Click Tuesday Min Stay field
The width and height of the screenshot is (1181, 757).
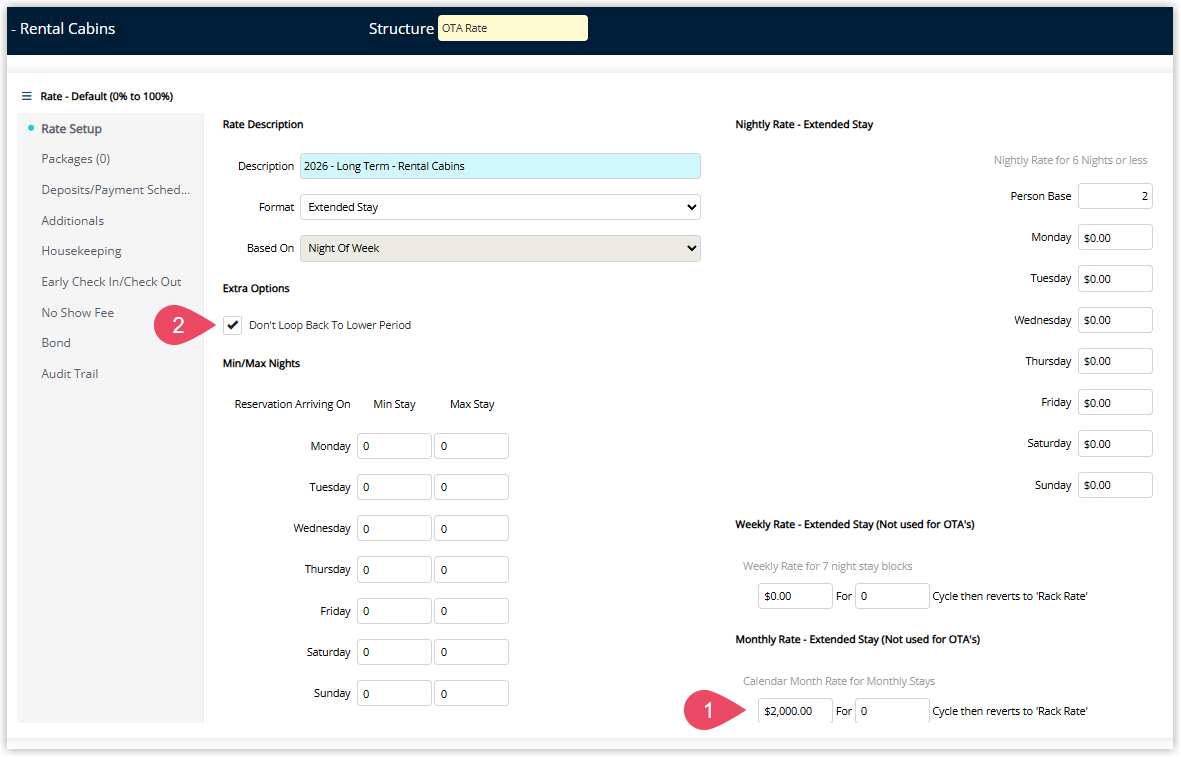395,487
